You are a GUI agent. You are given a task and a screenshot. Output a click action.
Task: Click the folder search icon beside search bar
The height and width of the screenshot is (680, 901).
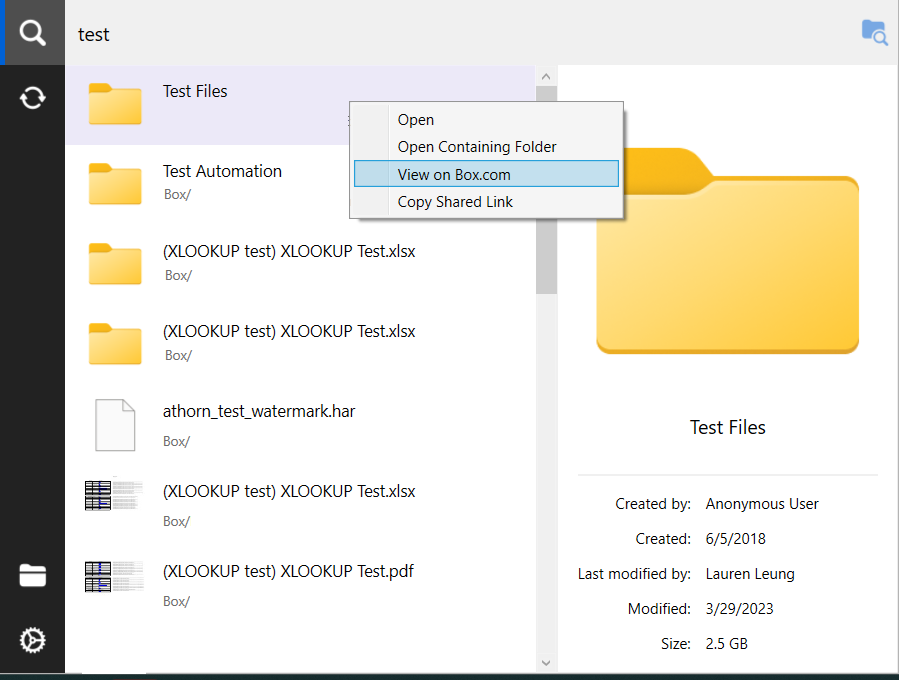[x=874, y=32]
